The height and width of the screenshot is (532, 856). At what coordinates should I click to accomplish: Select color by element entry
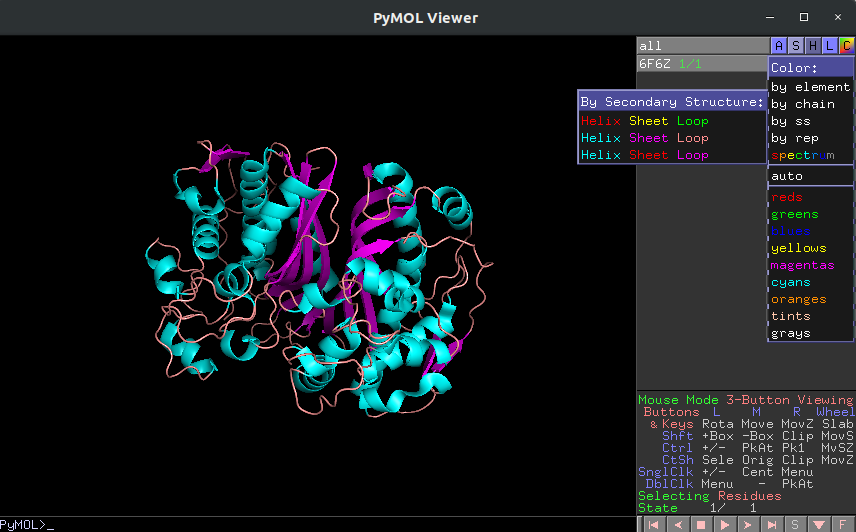(810, 87)
